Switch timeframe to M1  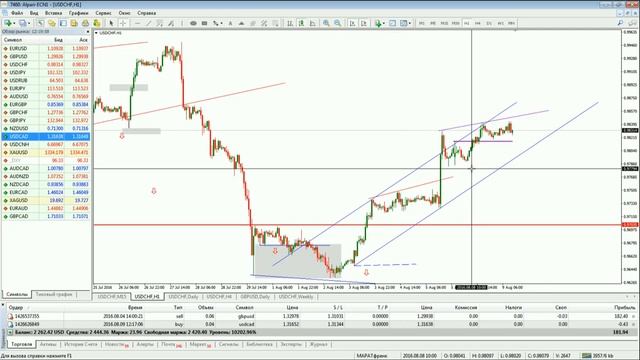[x=422, y=23]
